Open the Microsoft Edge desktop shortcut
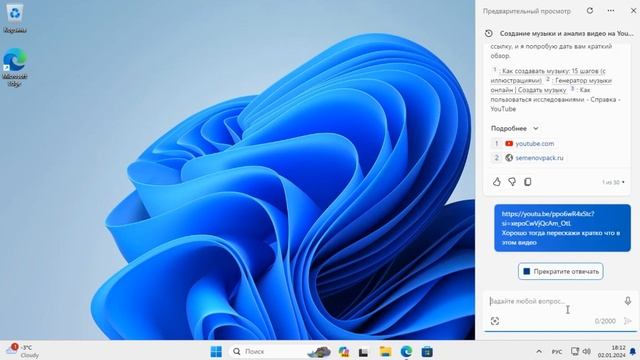This screenshot has height=360, width=640. (x=15, y=67)
